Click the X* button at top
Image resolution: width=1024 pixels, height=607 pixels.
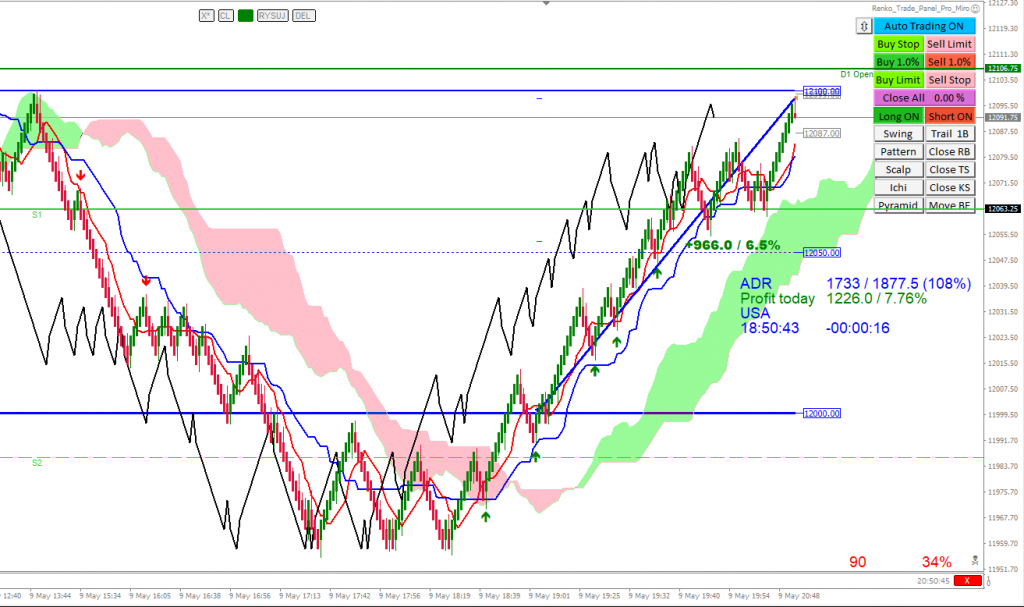(206, 16)
